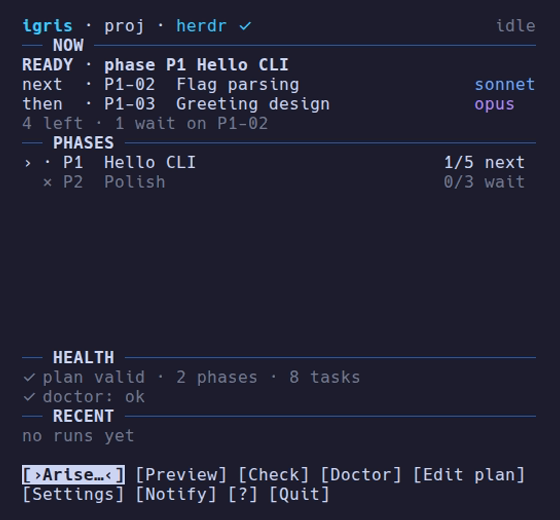Click the 1/5 next progress value
Screen dimensions: 560x520
(484, 162)
